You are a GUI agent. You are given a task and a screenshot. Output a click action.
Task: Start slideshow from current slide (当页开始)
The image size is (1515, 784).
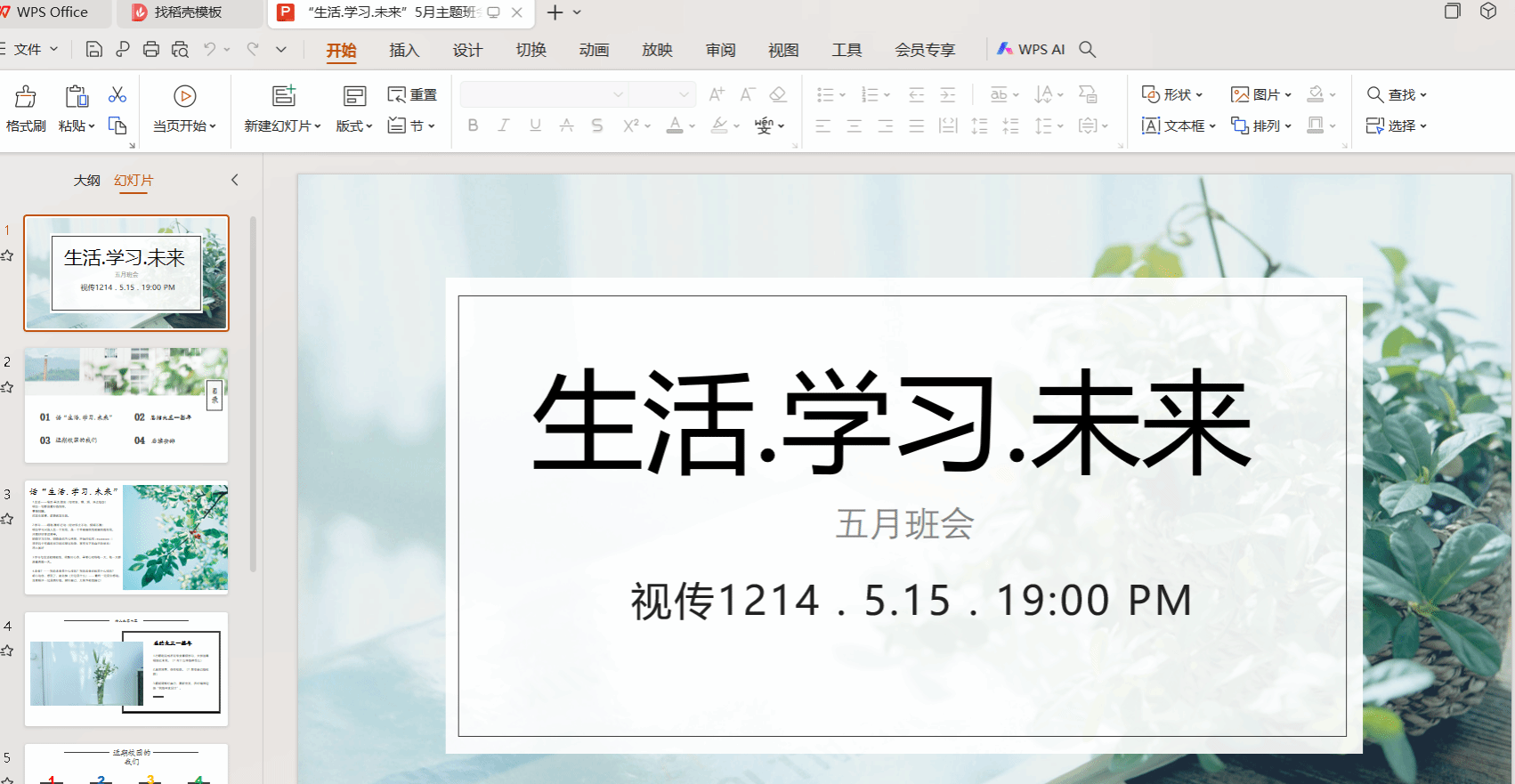pyautogui.click(x=184, y=97)
